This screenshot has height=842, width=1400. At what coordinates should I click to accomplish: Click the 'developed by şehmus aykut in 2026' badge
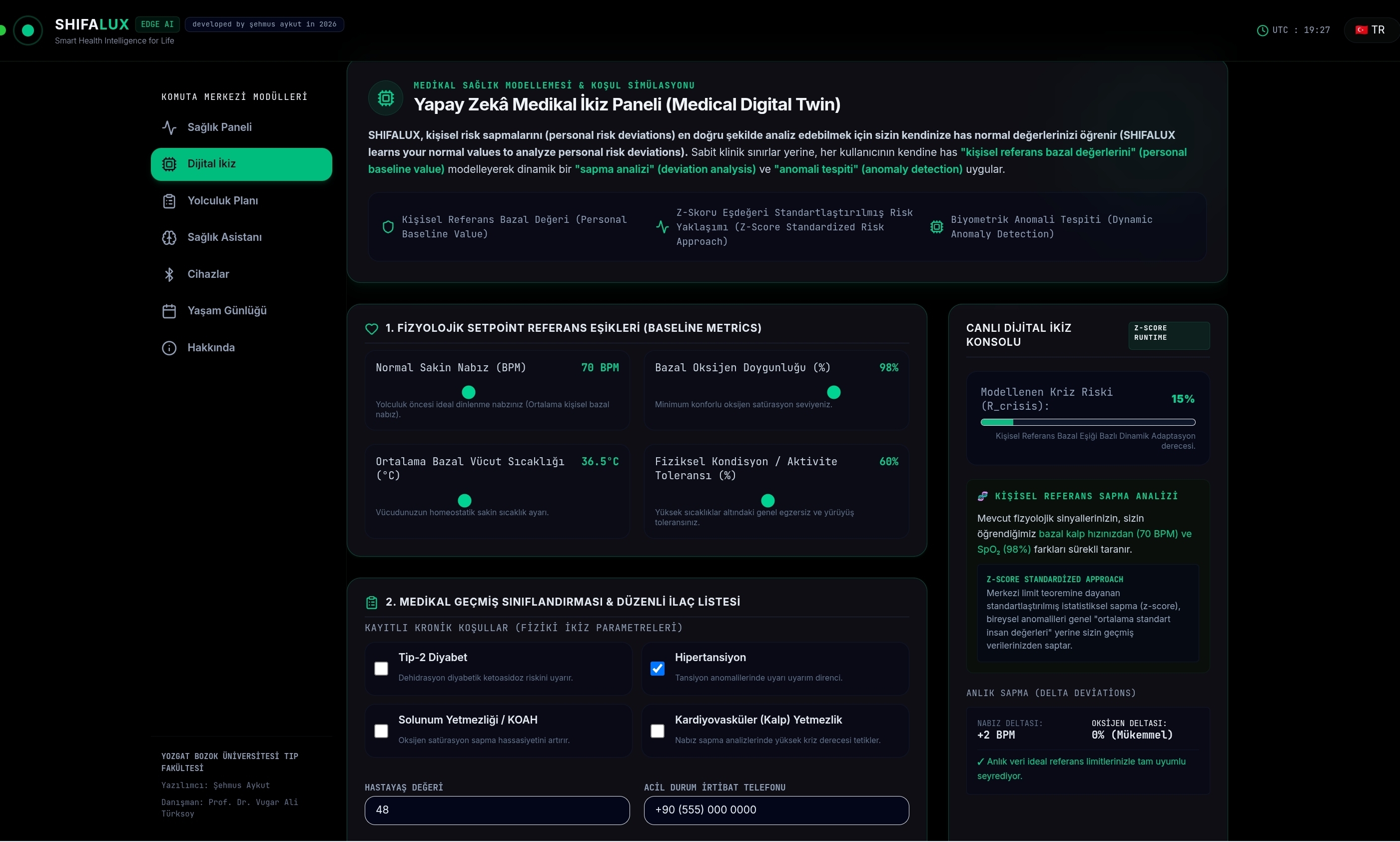(x=264, y=24)
